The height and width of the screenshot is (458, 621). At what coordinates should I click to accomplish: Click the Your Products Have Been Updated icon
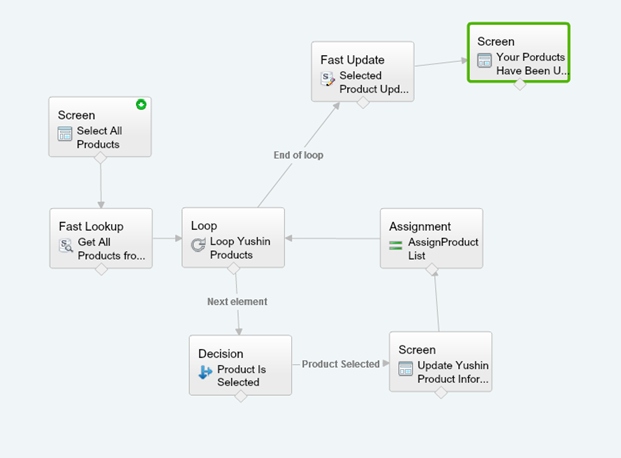pyautogui.click(x=485, y=61)
